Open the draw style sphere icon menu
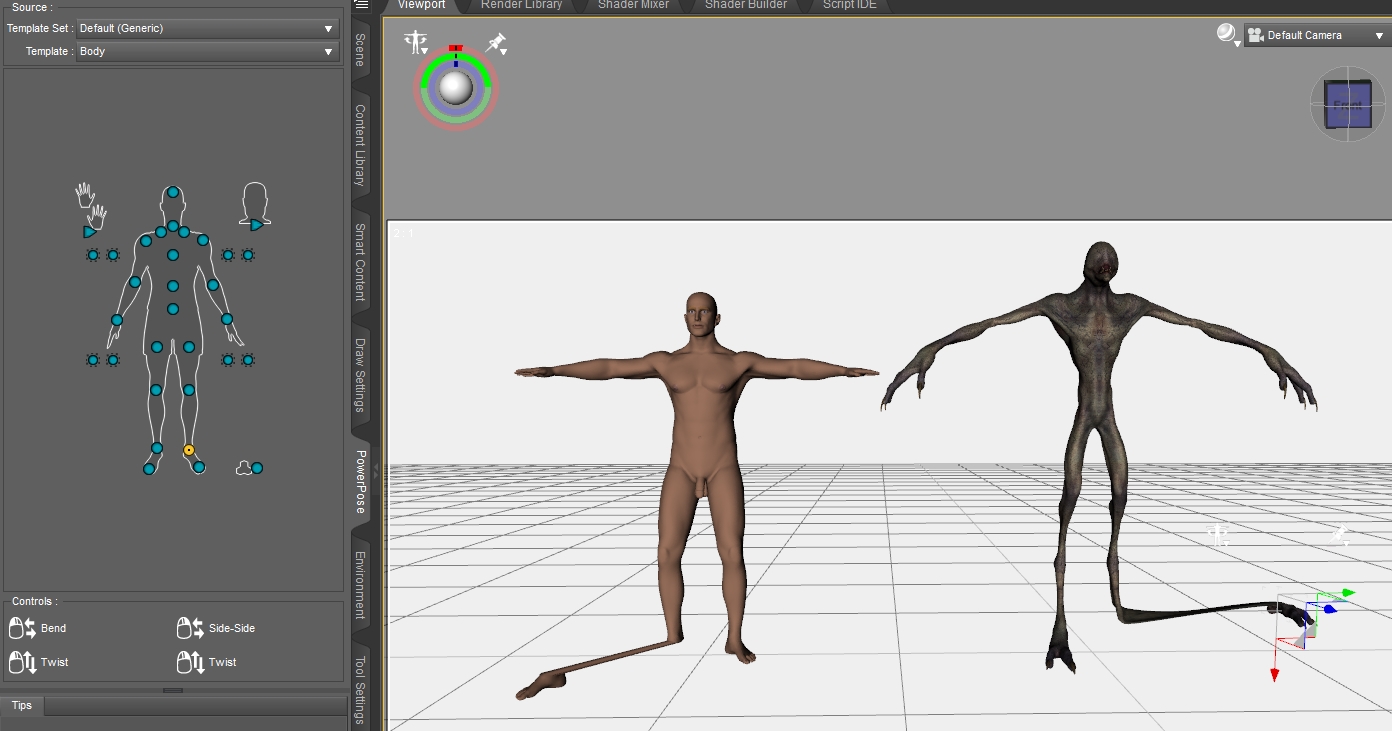 (1227, 35)
